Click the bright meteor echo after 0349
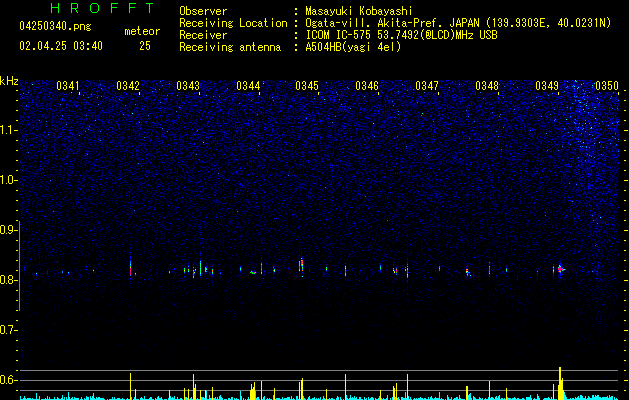The image size is (629, 400). tap(560, 269)
